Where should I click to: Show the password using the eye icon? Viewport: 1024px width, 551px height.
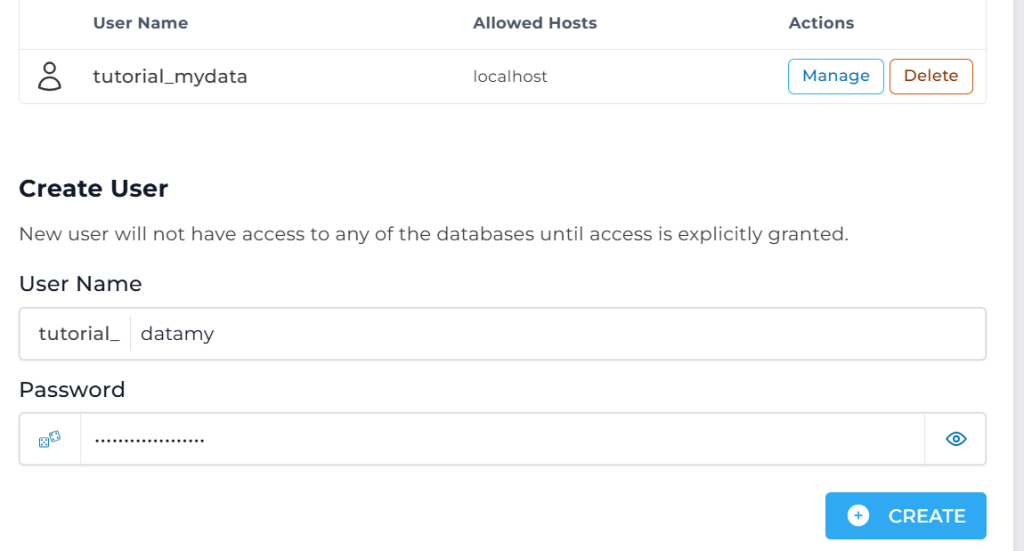[x=956, y=439]
